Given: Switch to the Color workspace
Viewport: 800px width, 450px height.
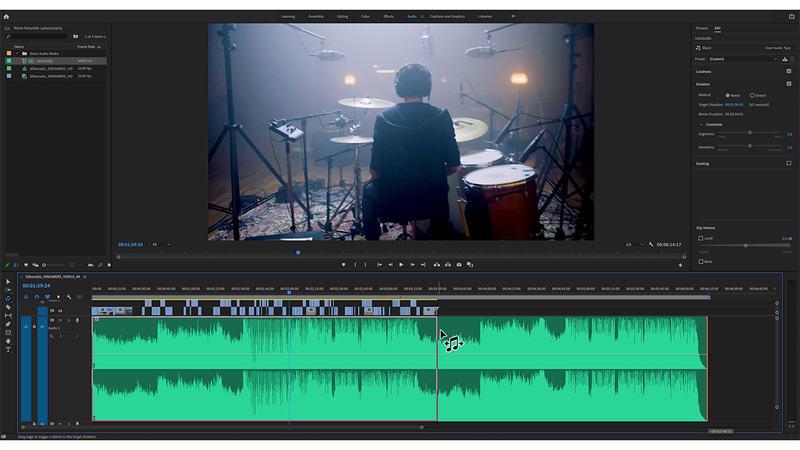Looking at the screenshot, I should click(x=365, y=16).
